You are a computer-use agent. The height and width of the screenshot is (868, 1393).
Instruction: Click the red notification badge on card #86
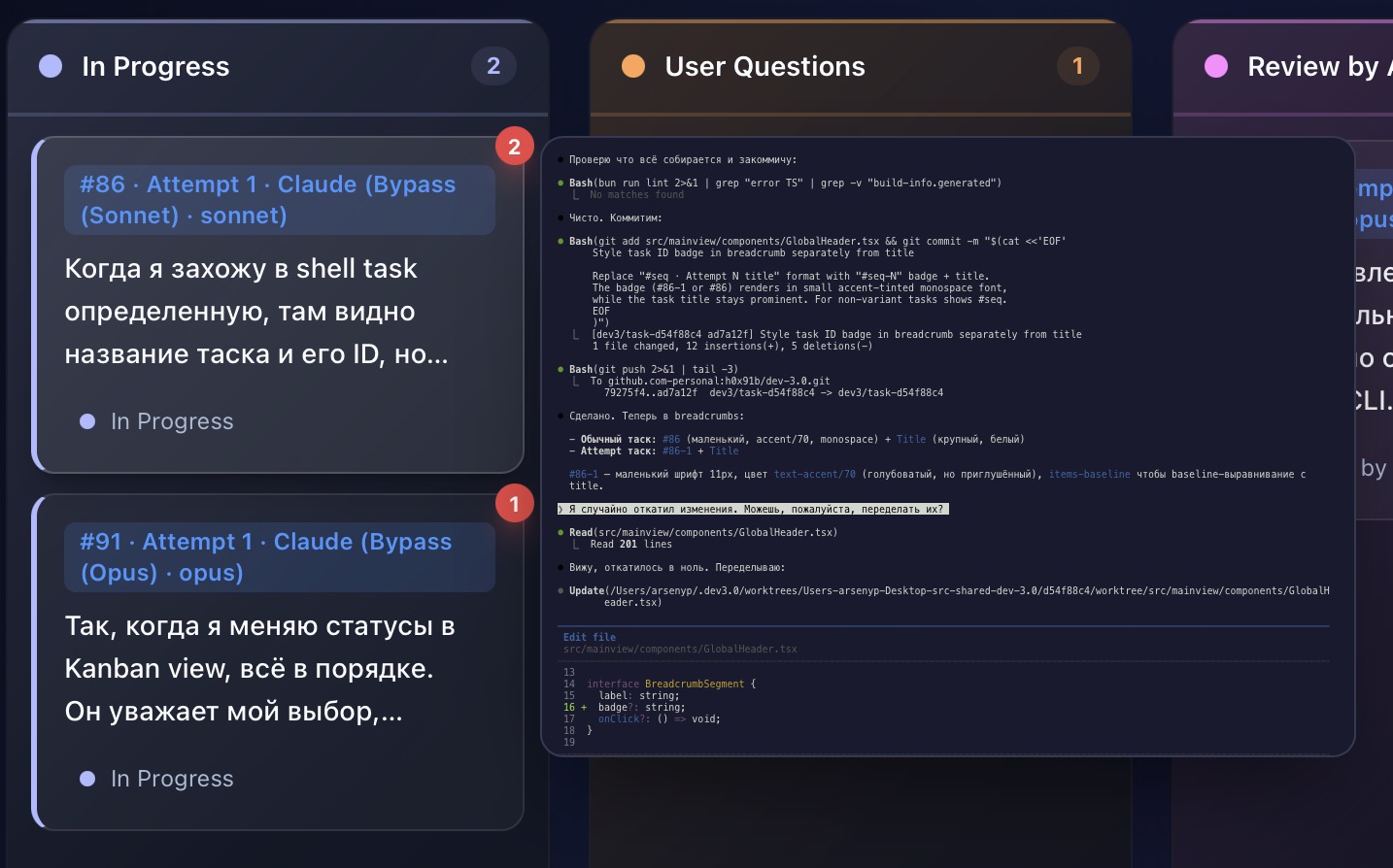(x=516, y=147)
